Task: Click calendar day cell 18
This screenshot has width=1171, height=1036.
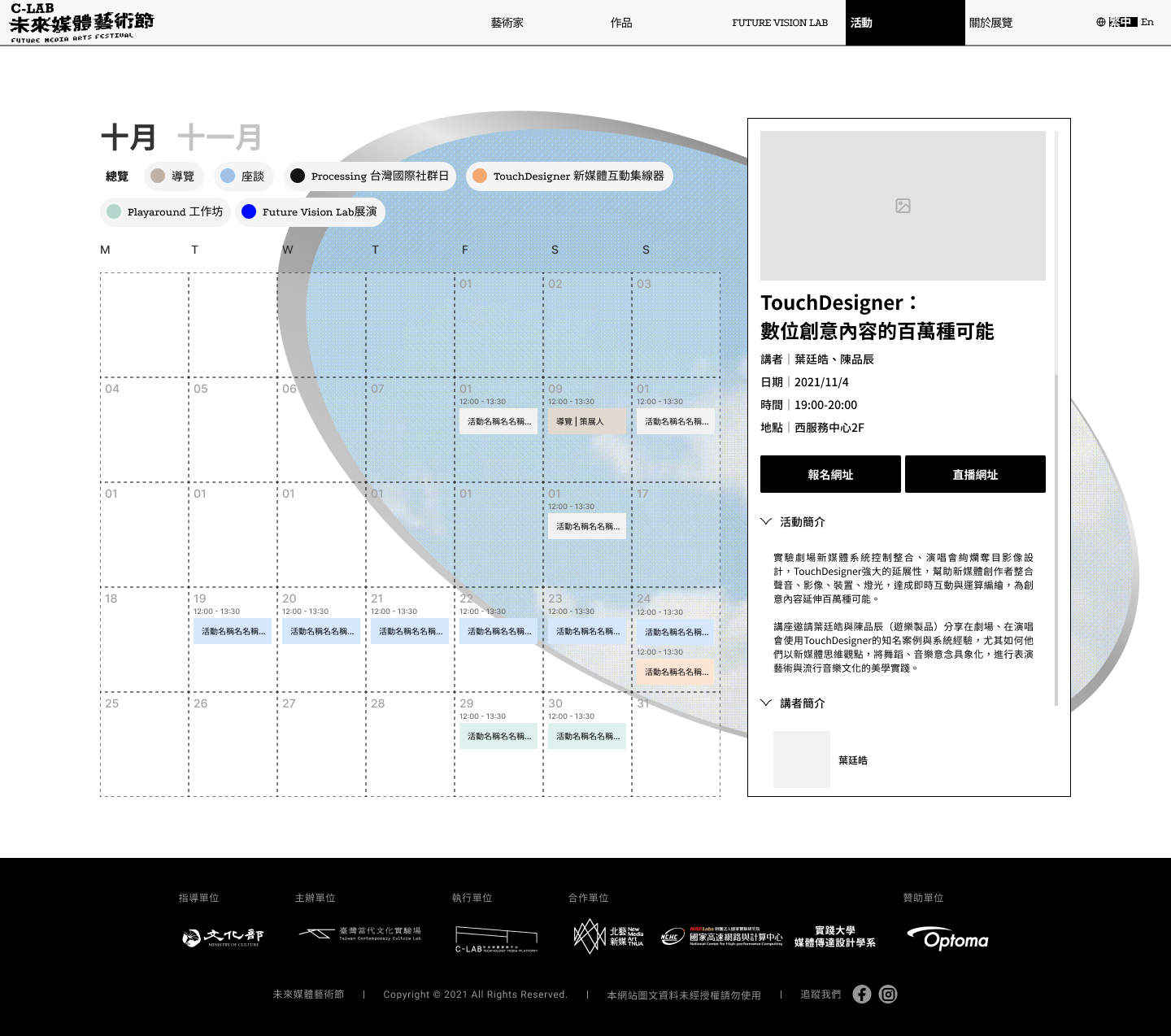Action: [x=145, y=639]
